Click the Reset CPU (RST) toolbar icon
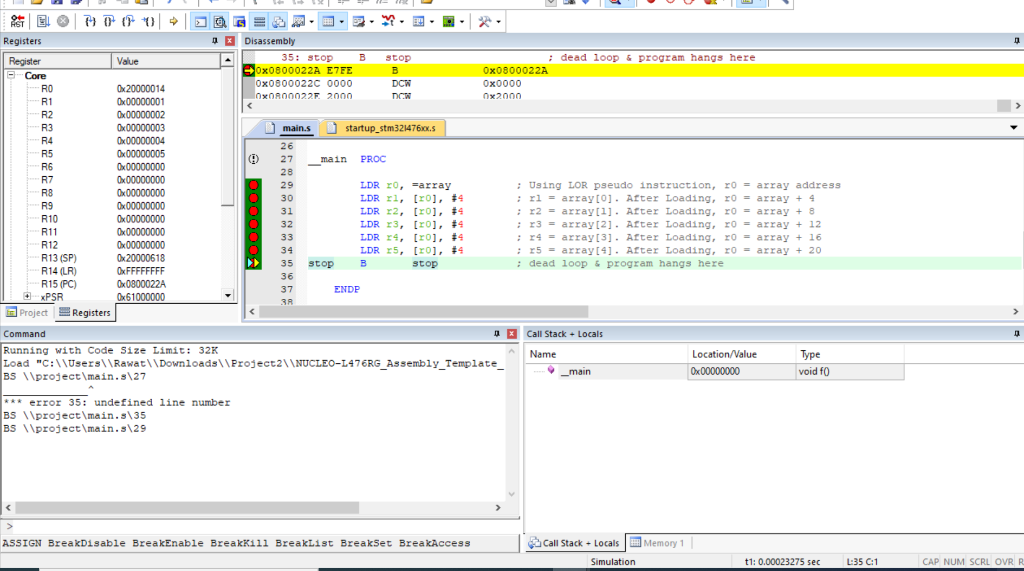The height and width of the screenshot is (571, 1024). tap(17, 21)
